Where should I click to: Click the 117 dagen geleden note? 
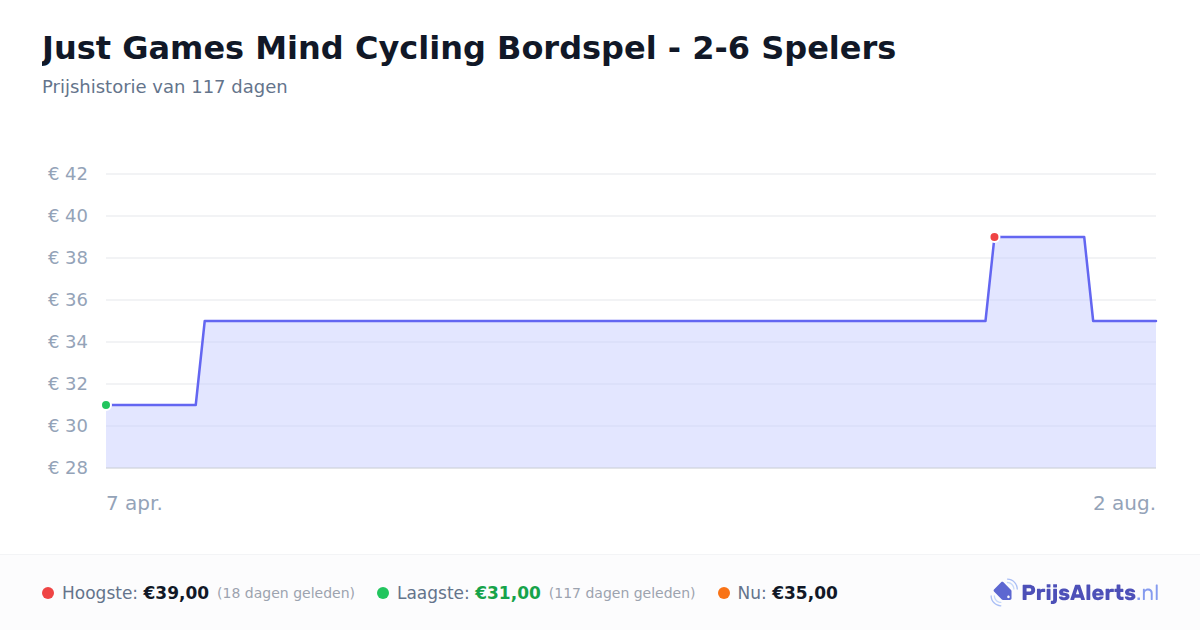coord(622,593)
